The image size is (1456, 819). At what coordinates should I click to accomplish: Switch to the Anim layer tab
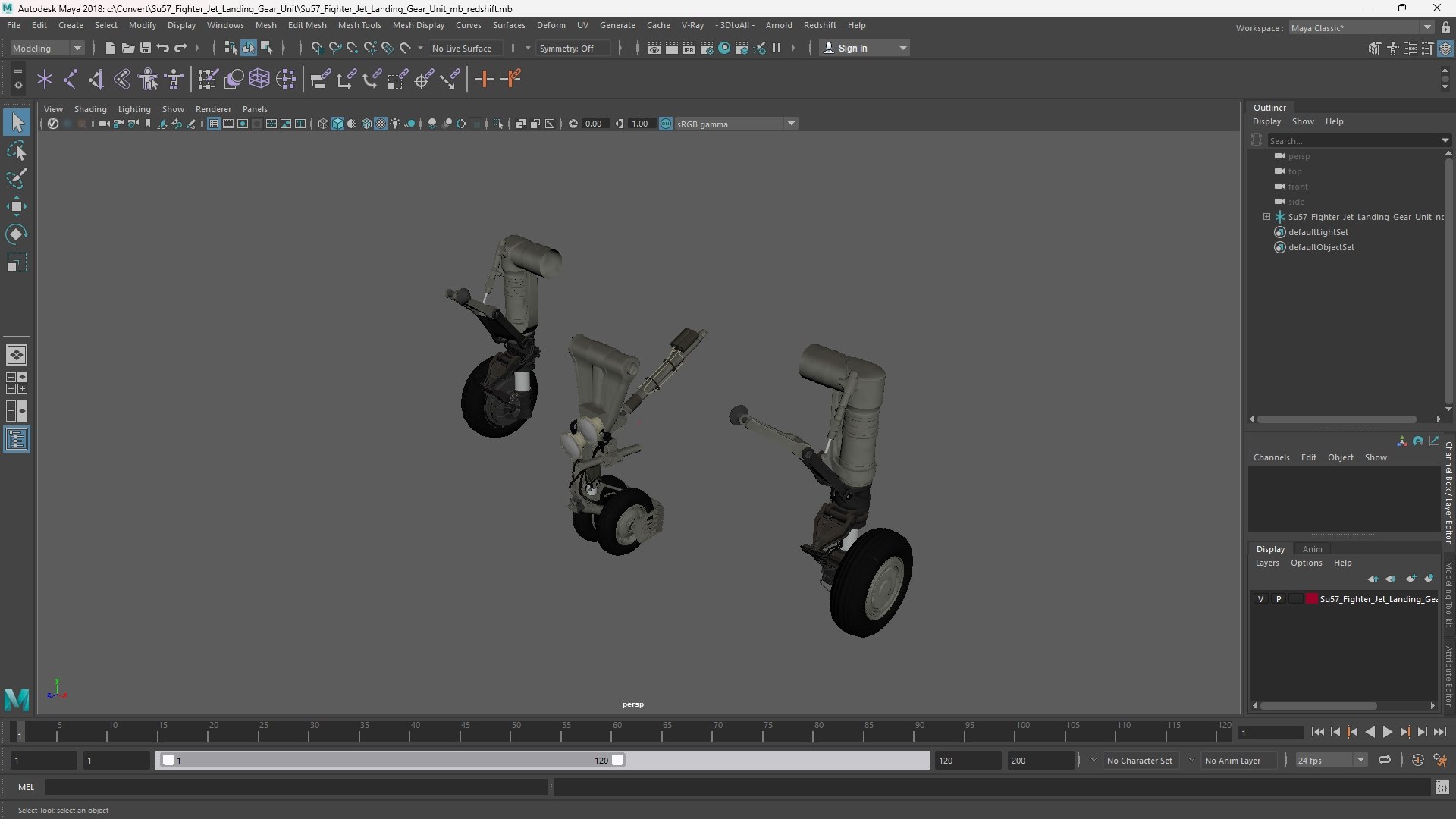(x=1312, y=549)
